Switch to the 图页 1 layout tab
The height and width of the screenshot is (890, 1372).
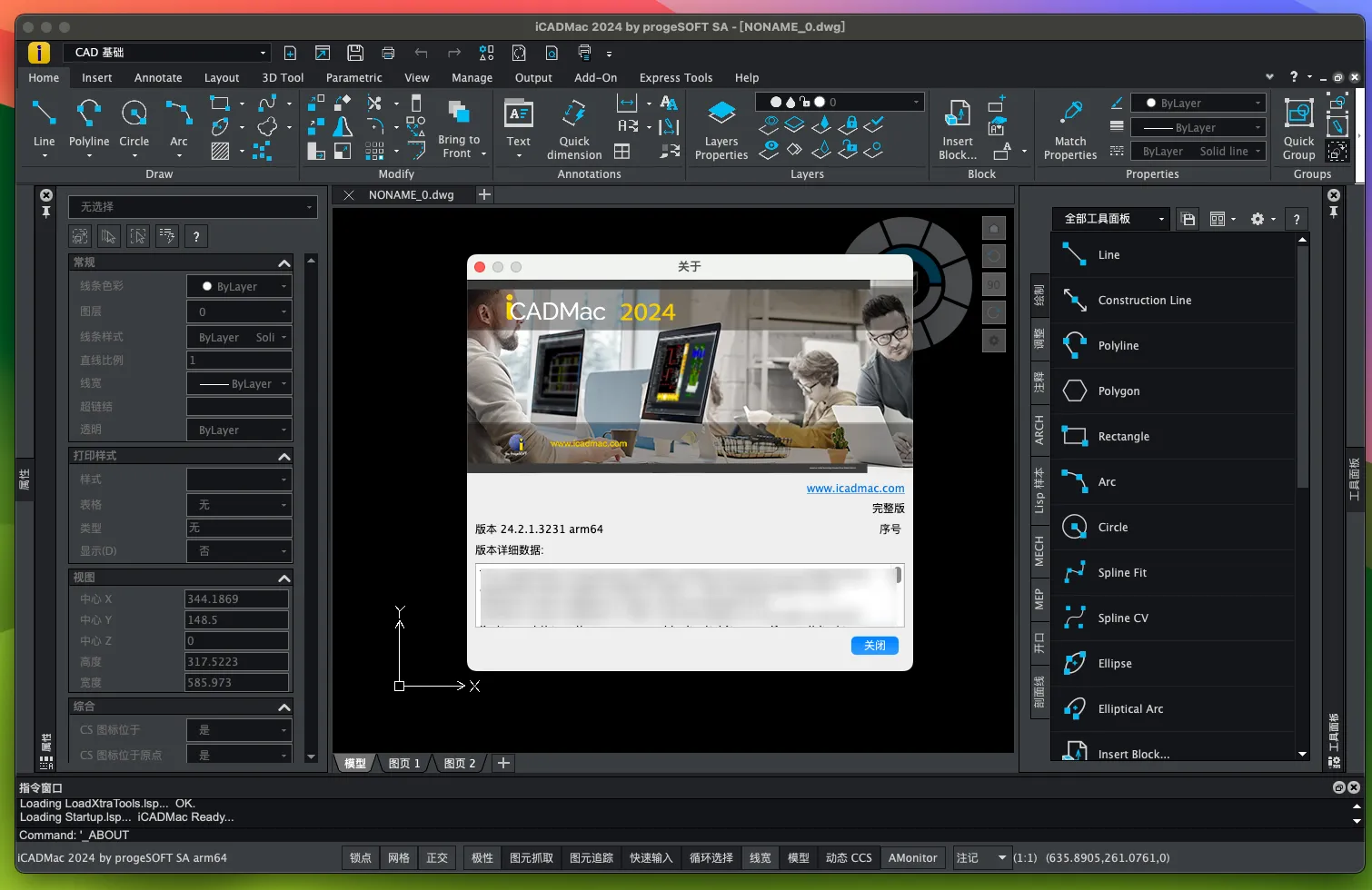(404, 764)
